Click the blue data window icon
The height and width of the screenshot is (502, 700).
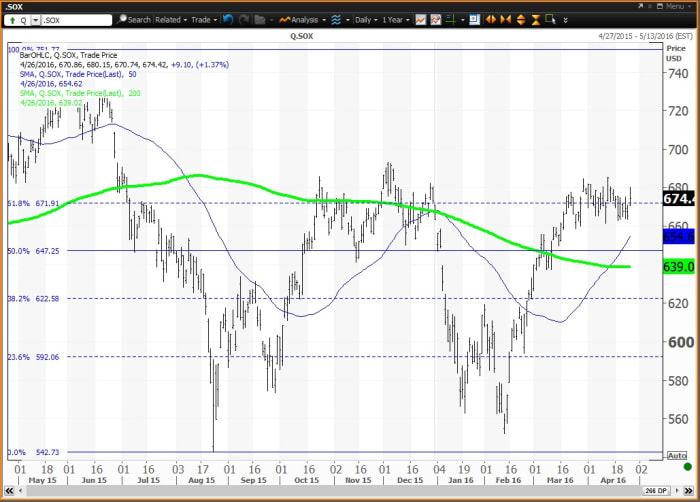pyautogui.click(x=475, y=20)
